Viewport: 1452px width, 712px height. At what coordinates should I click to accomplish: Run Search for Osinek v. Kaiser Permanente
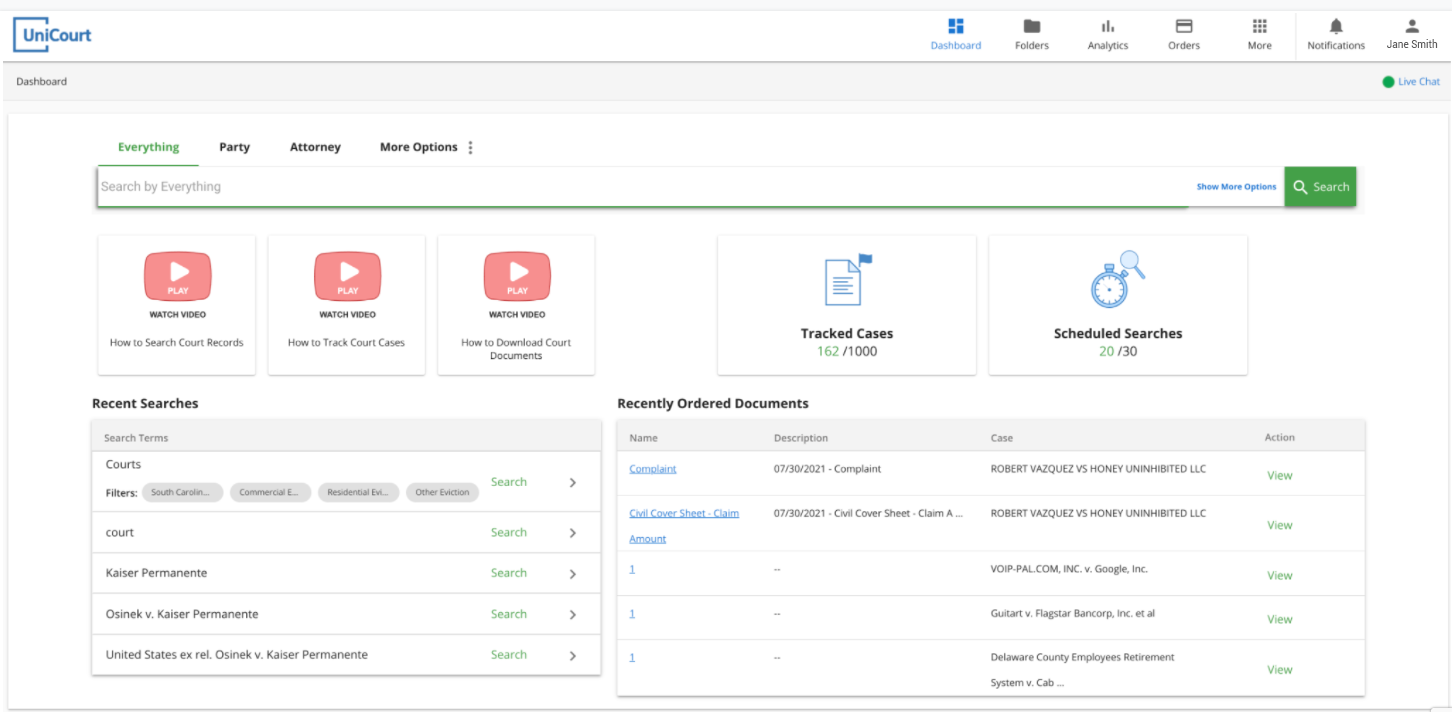tap(509, 614)
